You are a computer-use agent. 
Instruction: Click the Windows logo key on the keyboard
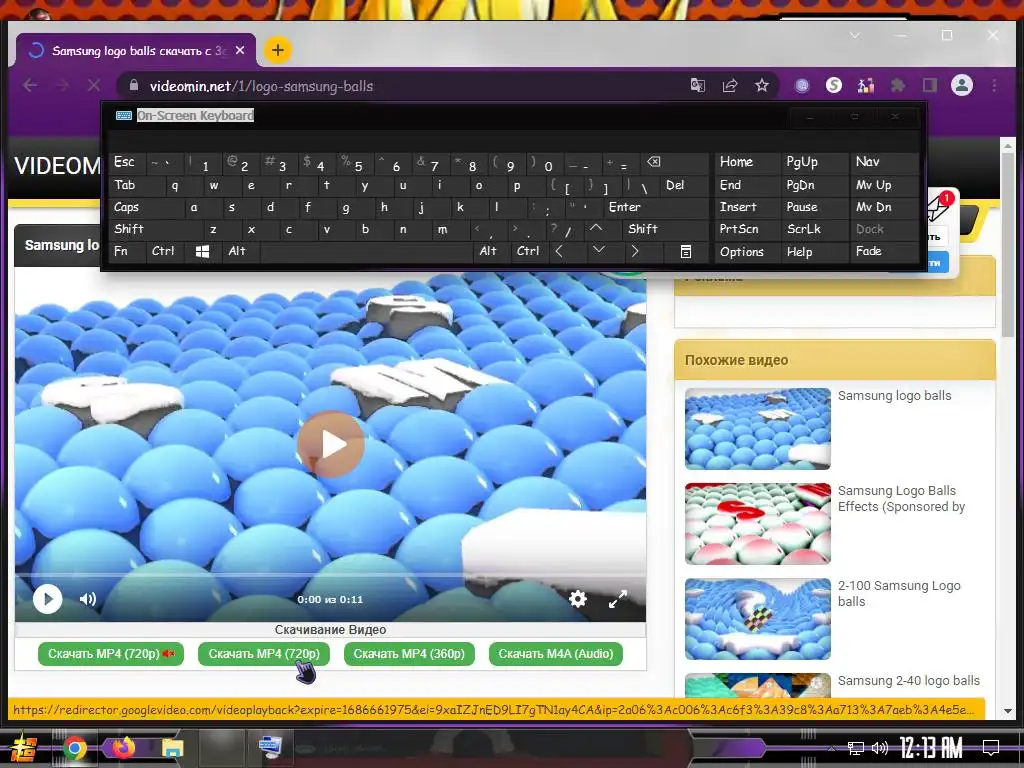[202, 251]
